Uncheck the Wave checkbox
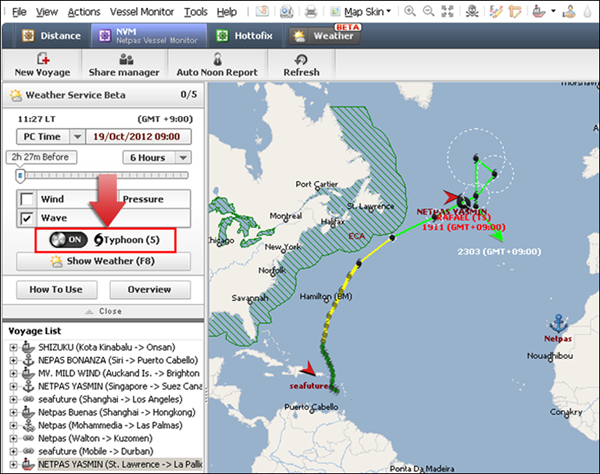Image resolution: width=600 pixels, height=474 pixels. [x=27, y=218]
